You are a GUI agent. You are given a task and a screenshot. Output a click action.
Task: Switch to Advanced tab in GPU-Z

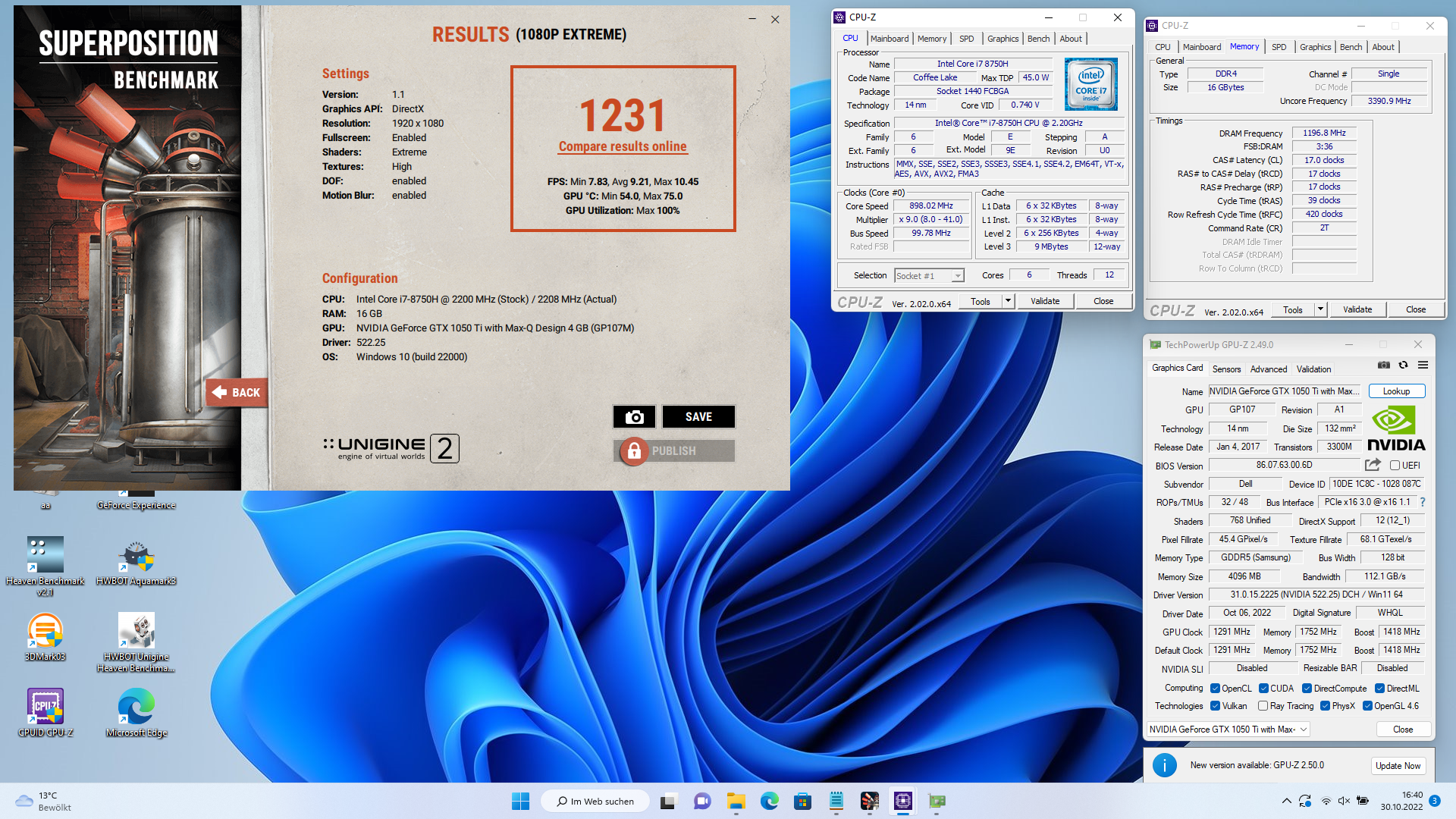1268,369
